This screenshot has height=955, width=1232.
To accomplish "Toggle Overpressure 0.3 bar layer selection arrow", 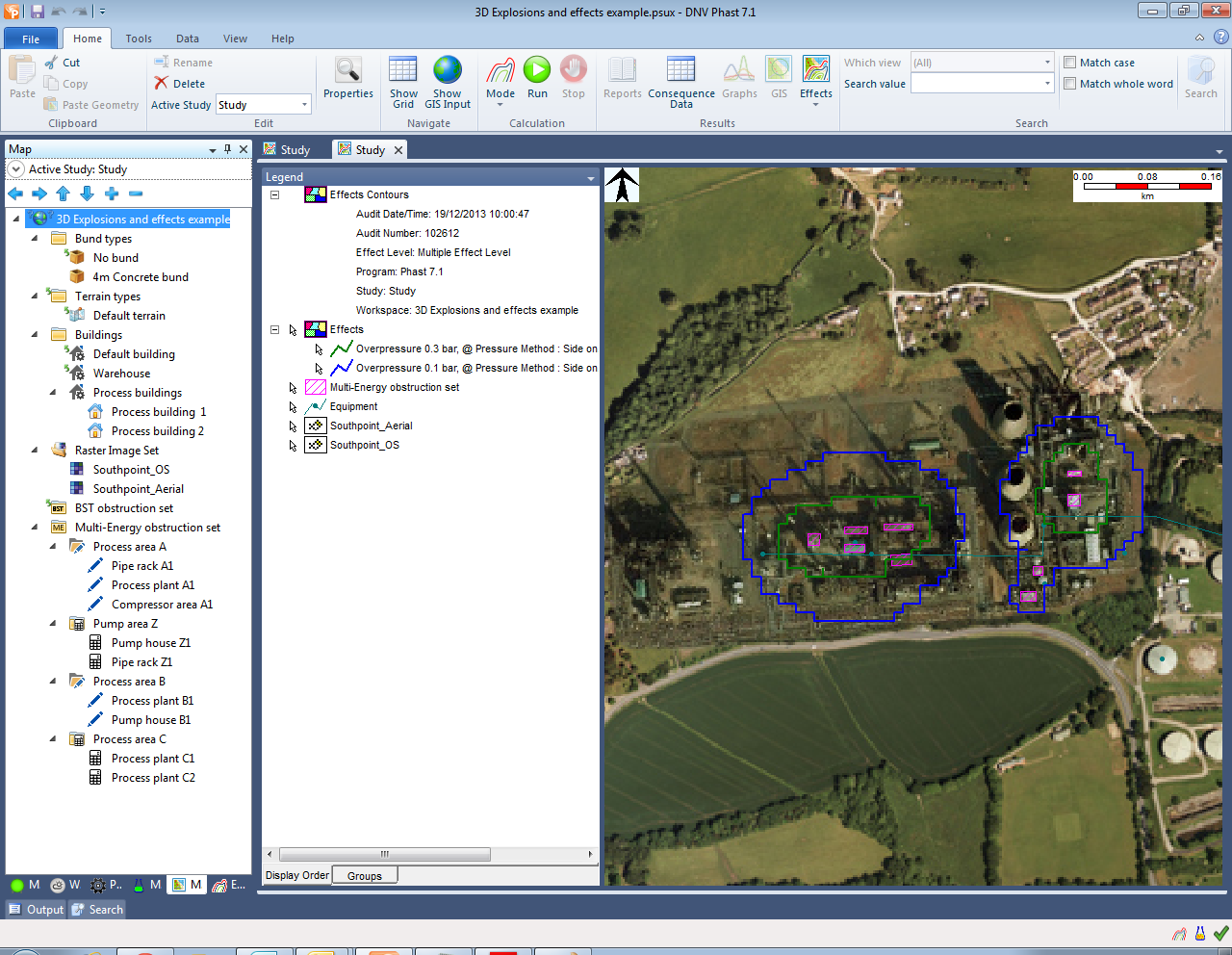I will pos(320,348).
